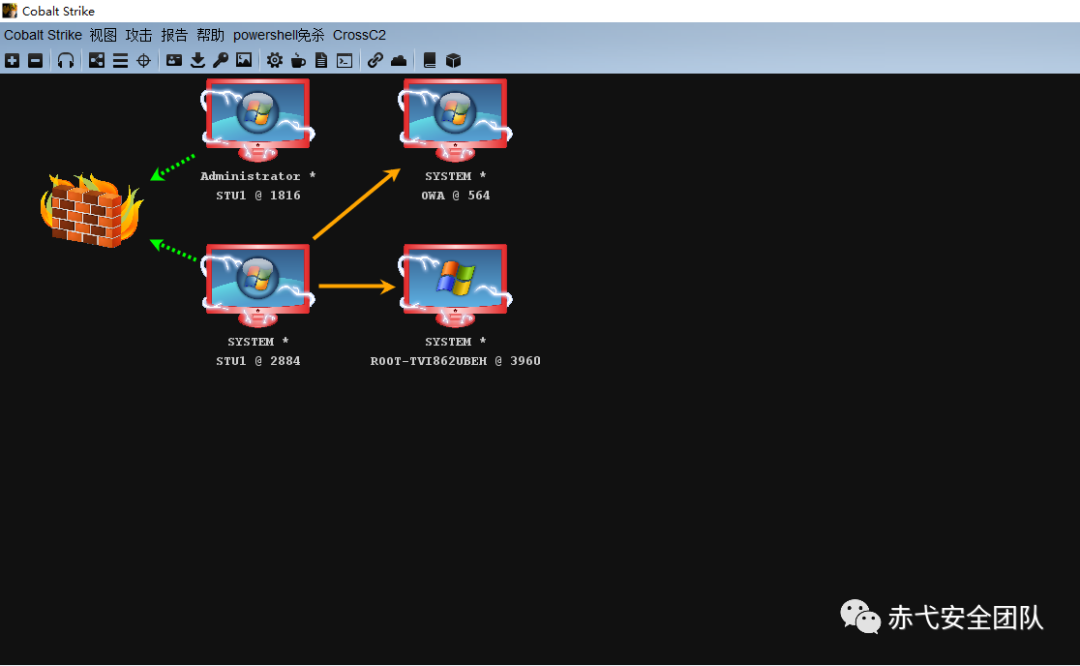1080x666 pixels.
Task: Click the gear icon to generate Windows executable
Action: (x=275, y=61)
